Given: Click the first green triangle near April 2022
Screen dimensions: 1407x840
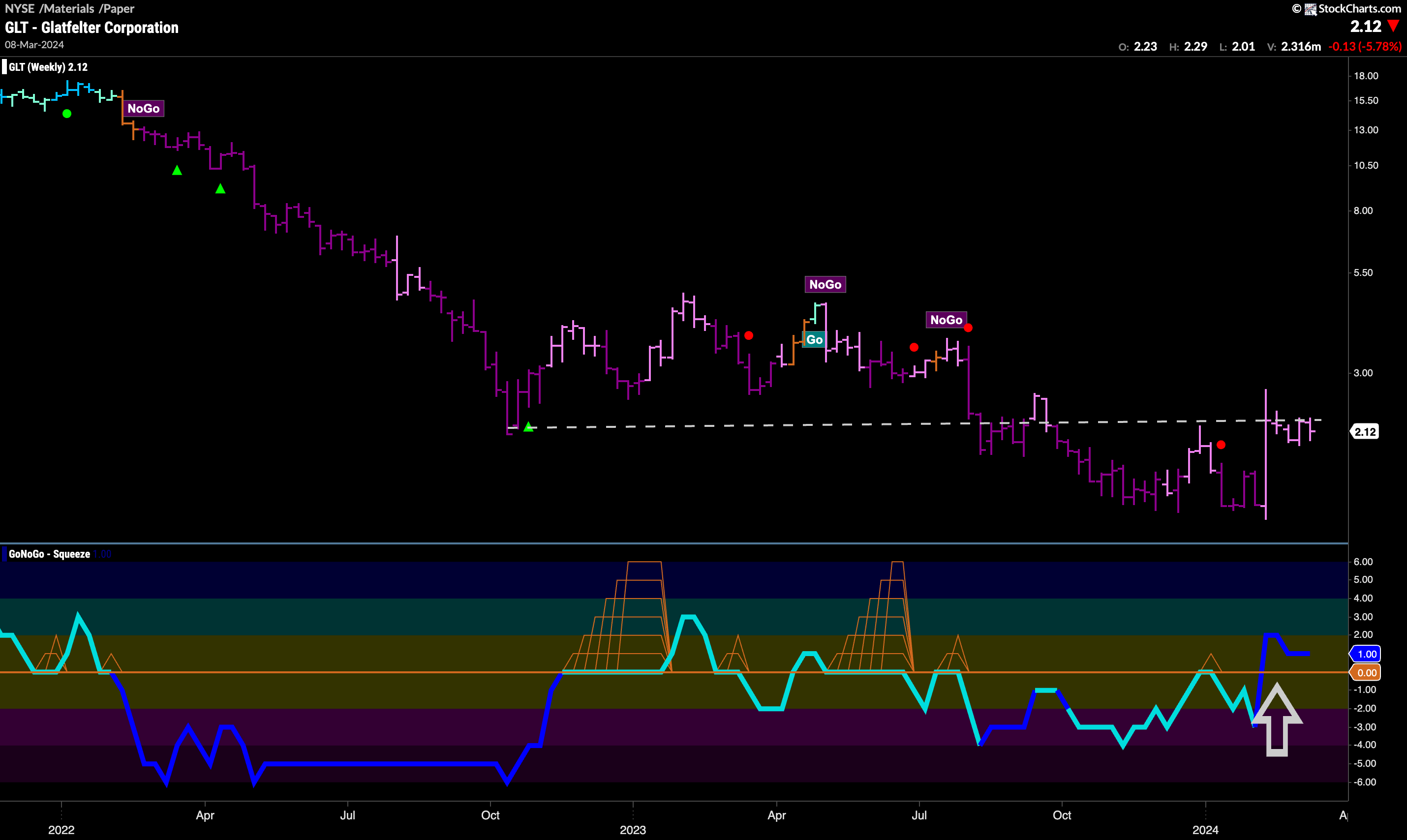Looking at the screenshot, I should [177, 170].
